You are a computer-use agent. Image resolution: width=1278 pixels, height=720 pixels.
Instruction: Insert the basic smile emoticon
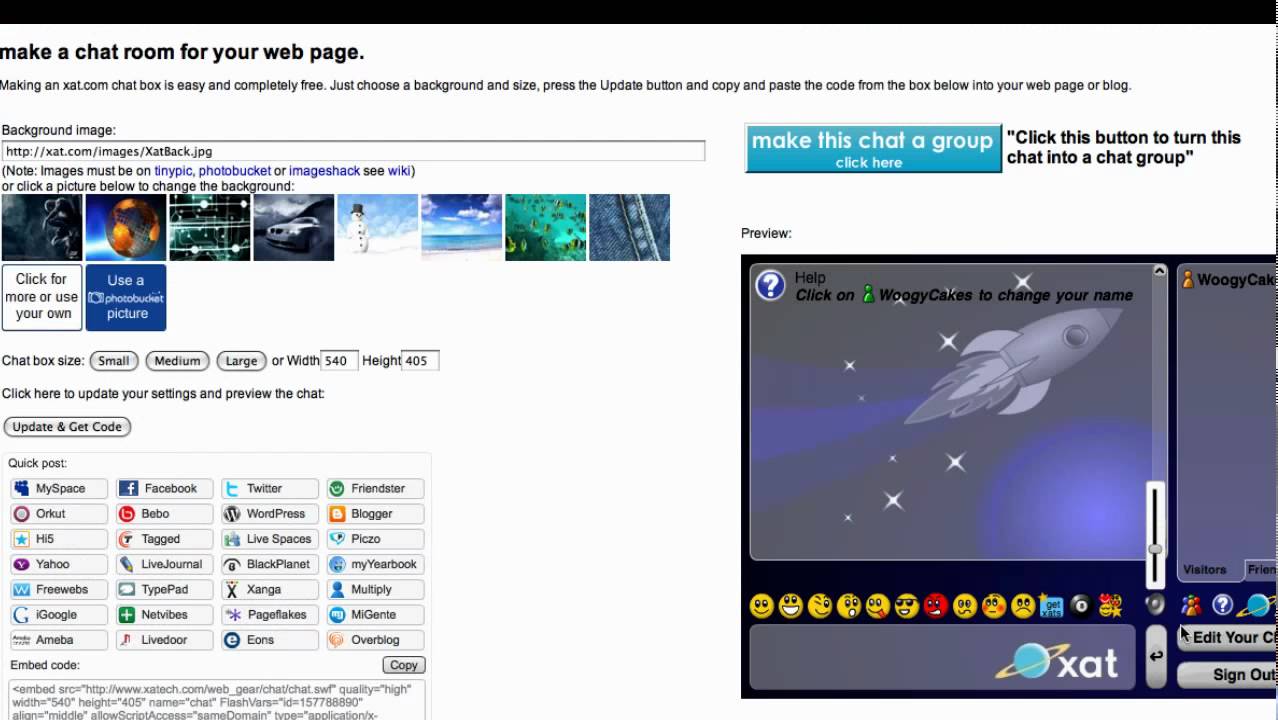[x=762, y=606]
